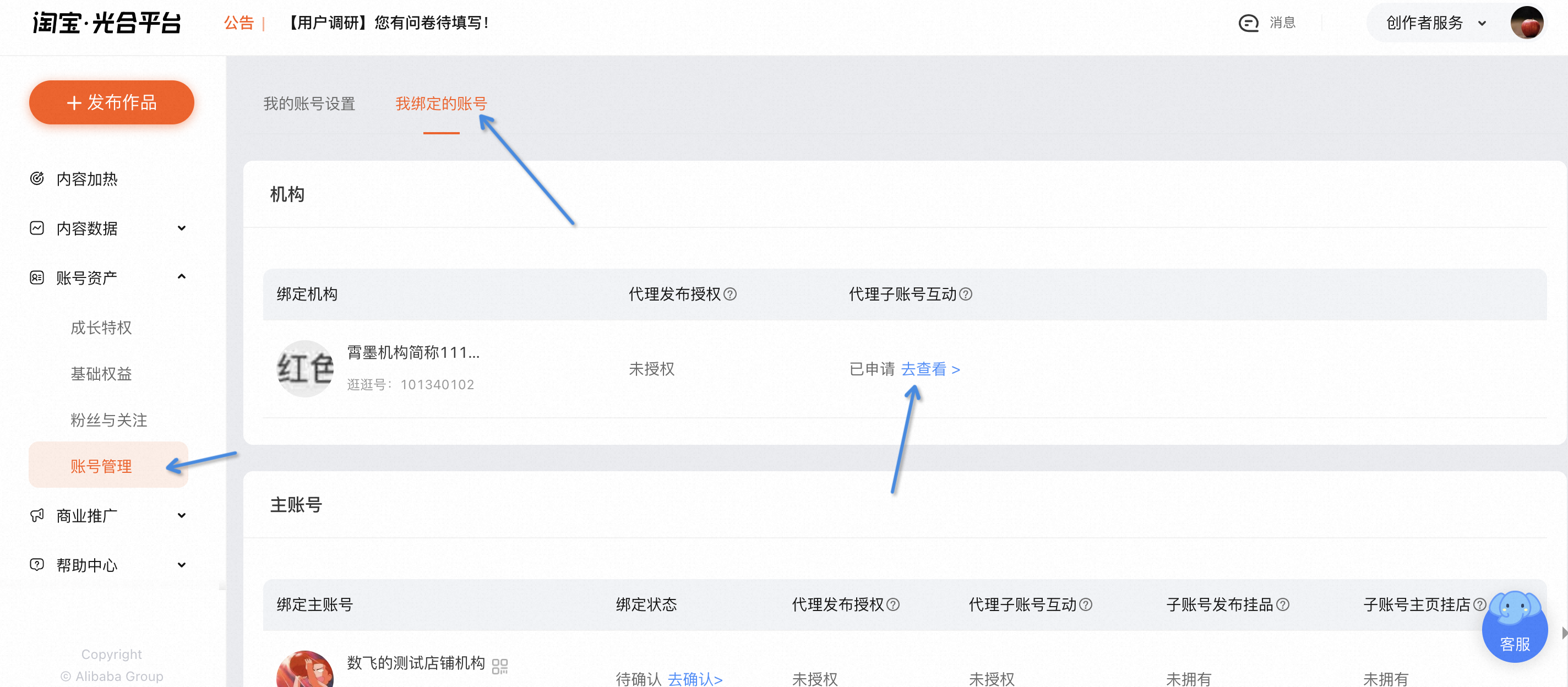Click help icon beside 机构 代理子账号互动

[x=965, y=295]
